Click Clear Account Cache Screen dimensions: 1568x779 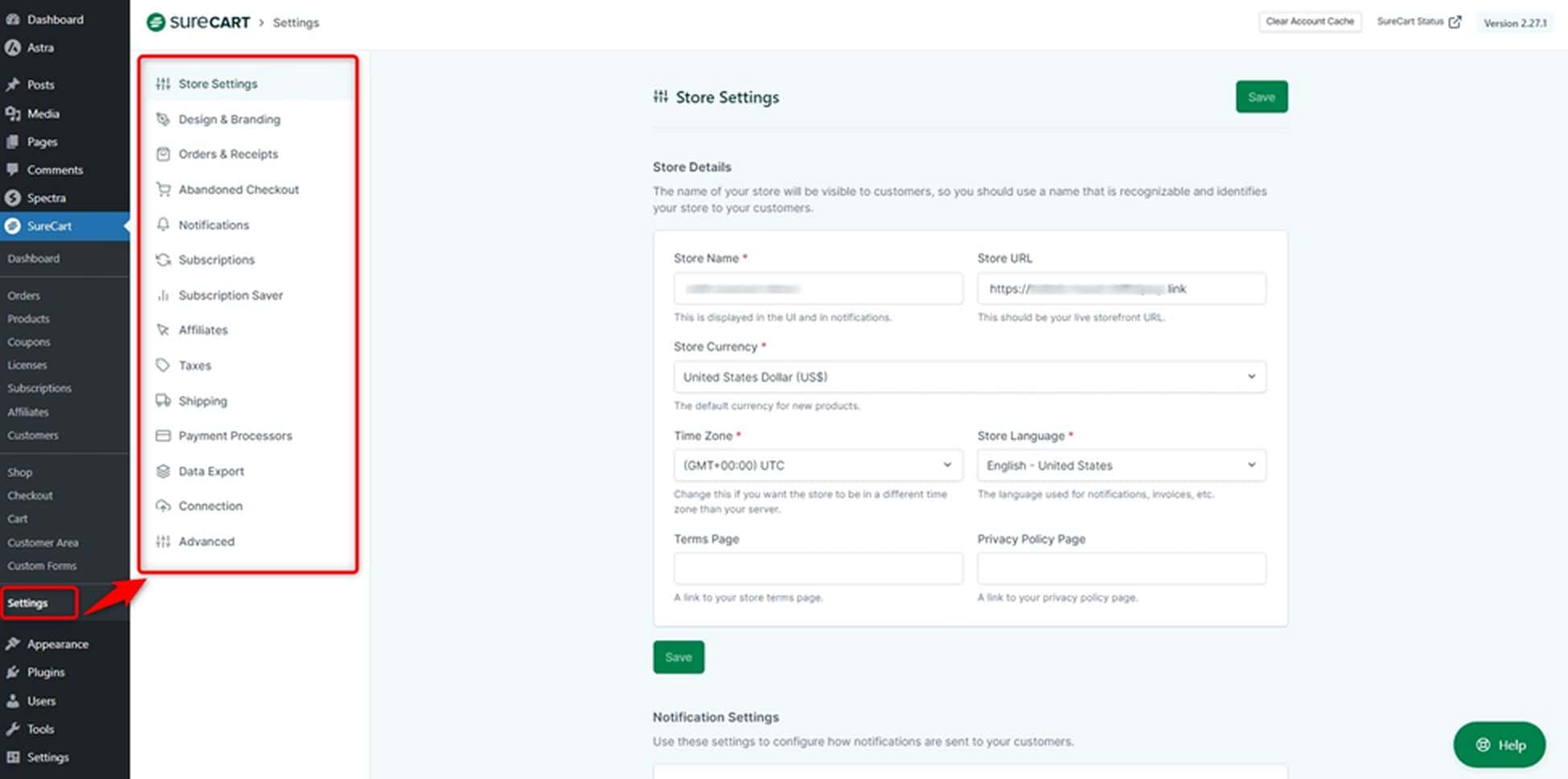pyautogui.click(x=1310, y=22)
